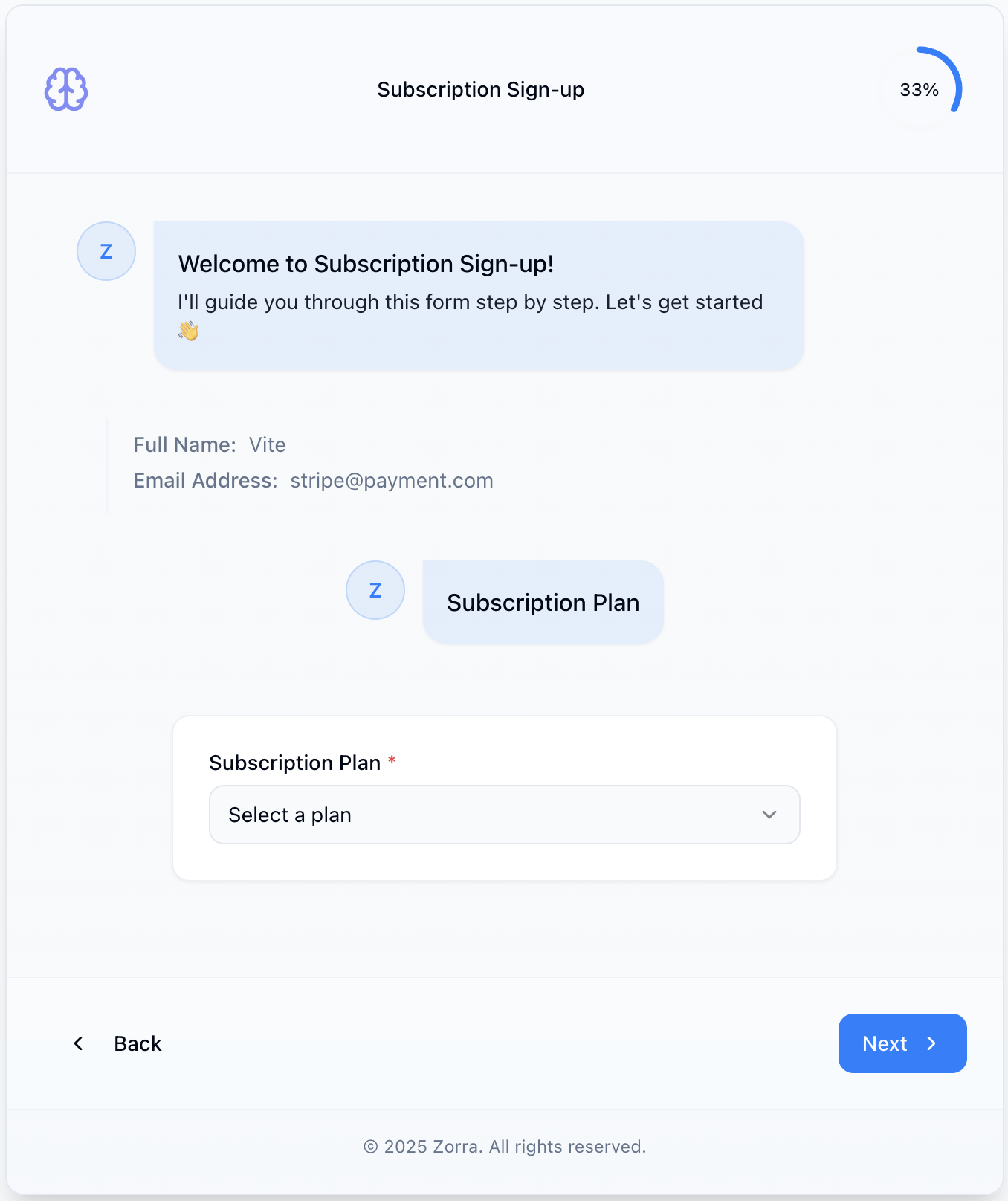Click the Z avatar beside Subscription Plan bubble
This screenshot has height=1201, width=1008.
click(x=375, y=590)
